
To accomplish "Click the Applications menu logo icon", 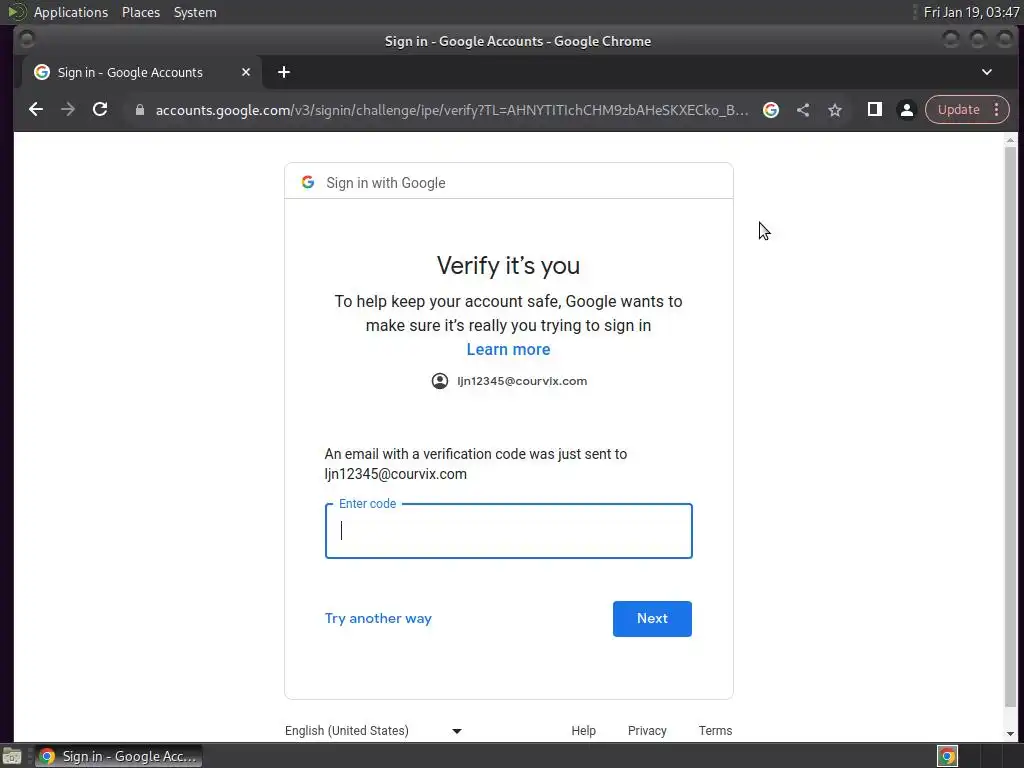I will [x=16, y=12].
